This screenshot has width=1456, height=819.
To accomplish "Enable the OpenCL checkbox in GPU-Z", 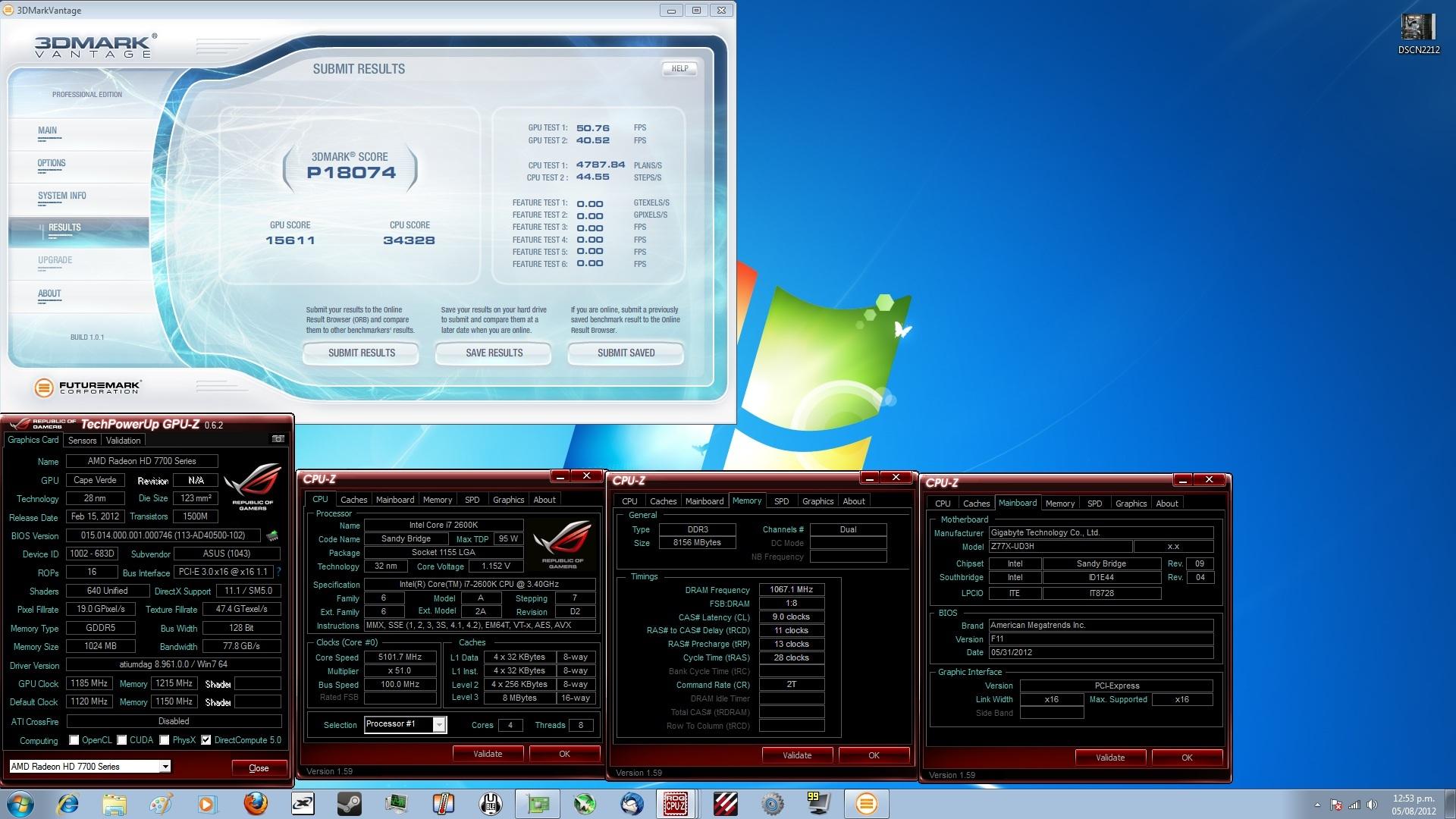I will (74, 740).
